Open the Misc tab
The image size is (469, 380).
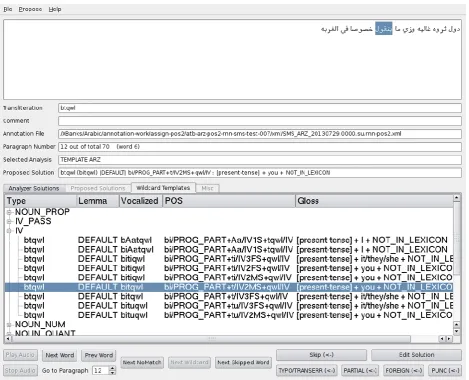coord(207,188)
